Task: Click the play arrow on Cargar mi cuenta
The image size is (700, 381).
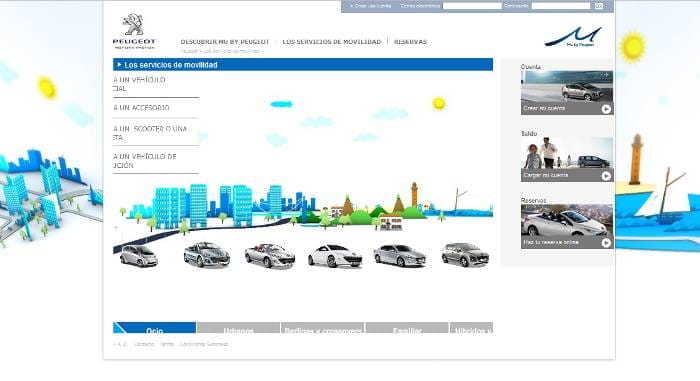Action: point(606,176)
